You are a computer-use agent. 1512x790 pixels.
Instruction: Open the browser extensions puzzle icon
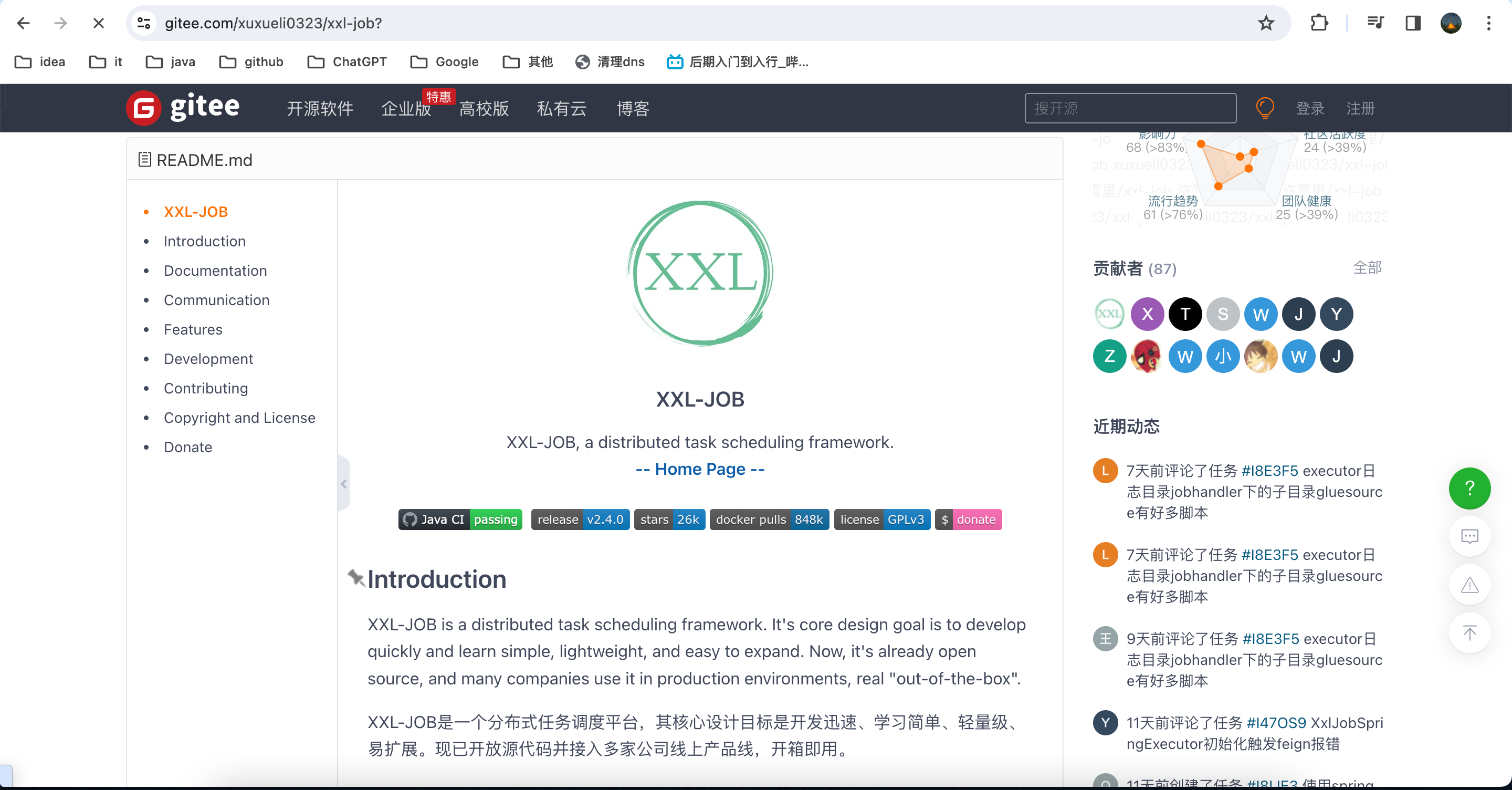(1319, 23)
